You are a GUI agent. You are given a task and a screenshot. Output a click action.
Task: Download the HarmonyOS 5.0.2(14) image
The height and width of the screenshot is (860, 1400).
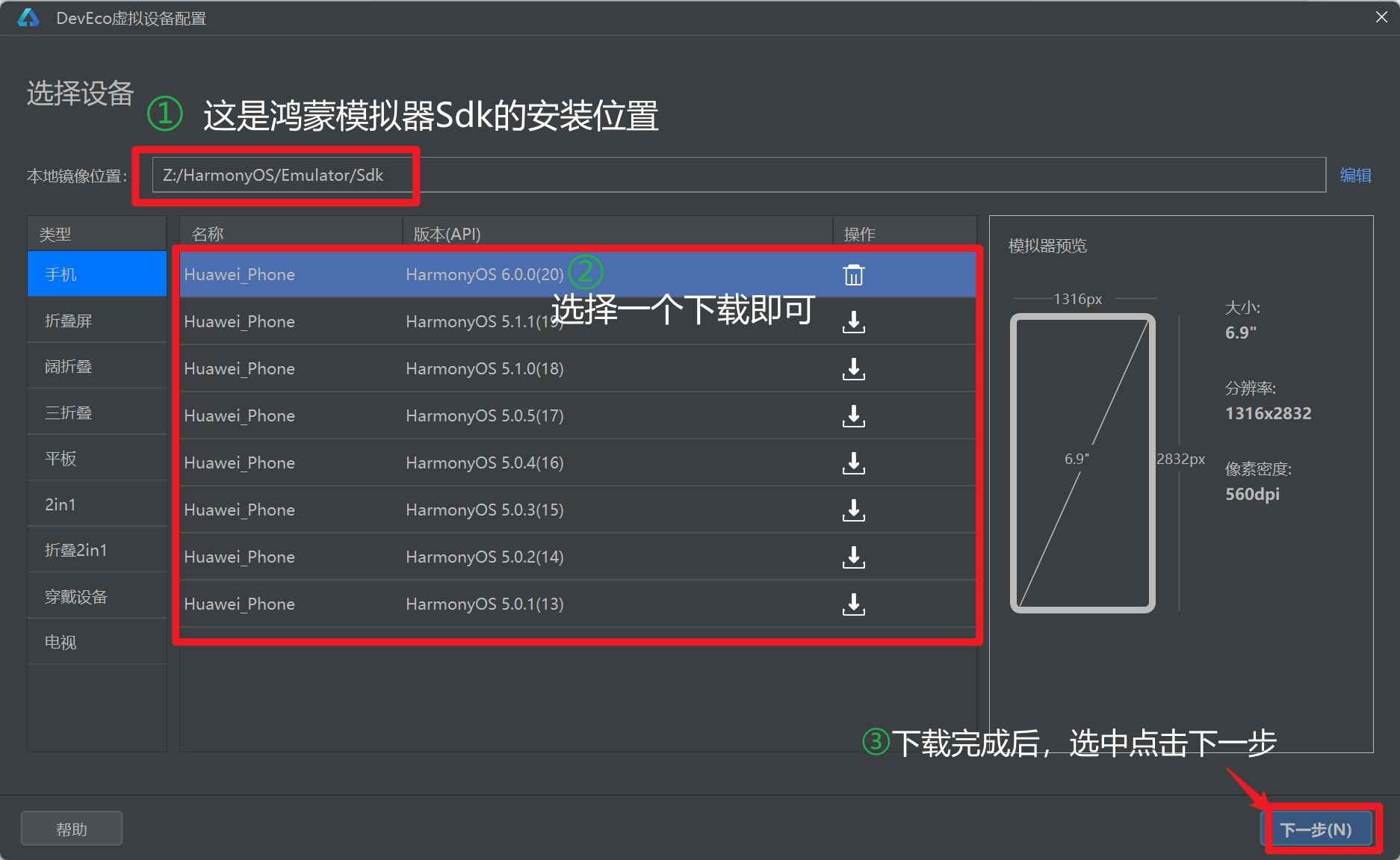click(853, 557)
